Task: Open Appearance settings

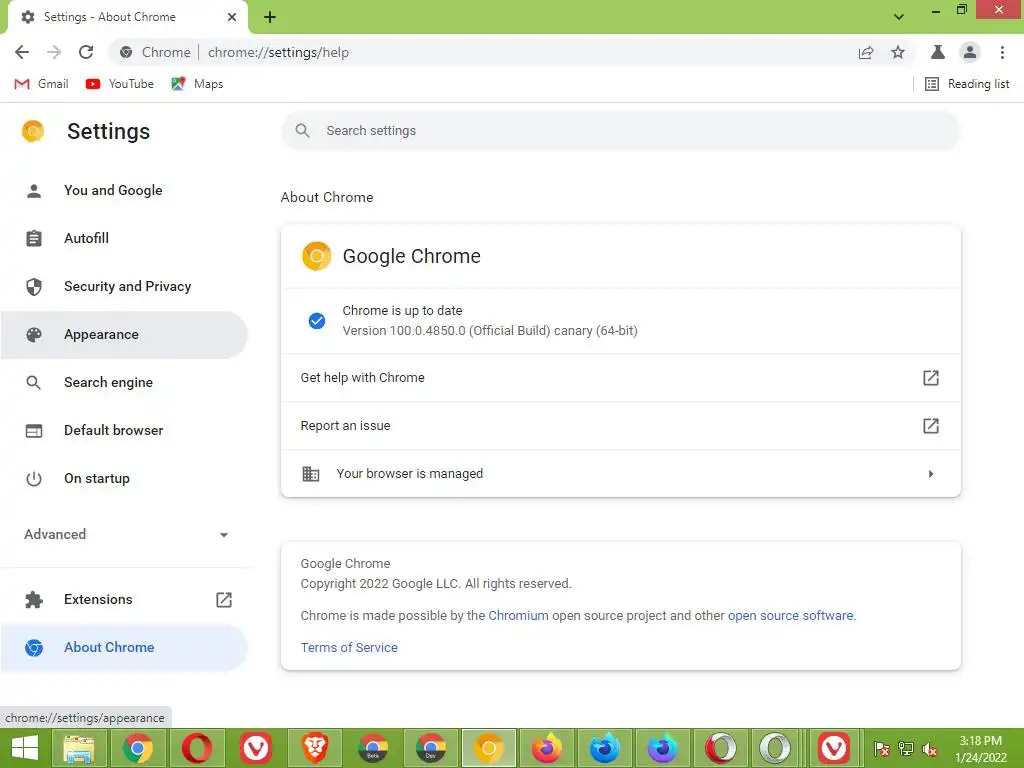Action: click(x=124, y=334)
